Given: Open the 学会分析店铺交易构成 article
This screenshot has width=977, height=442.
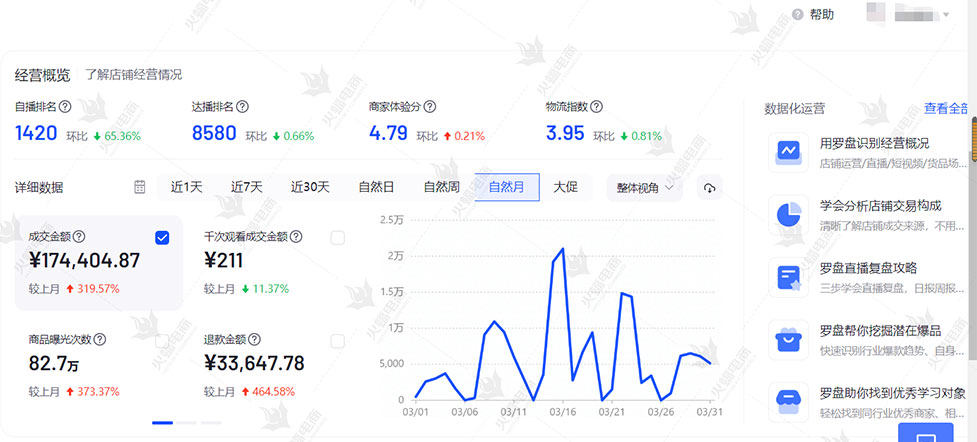Looking at the screenshot, I should [x=880, y=206].
